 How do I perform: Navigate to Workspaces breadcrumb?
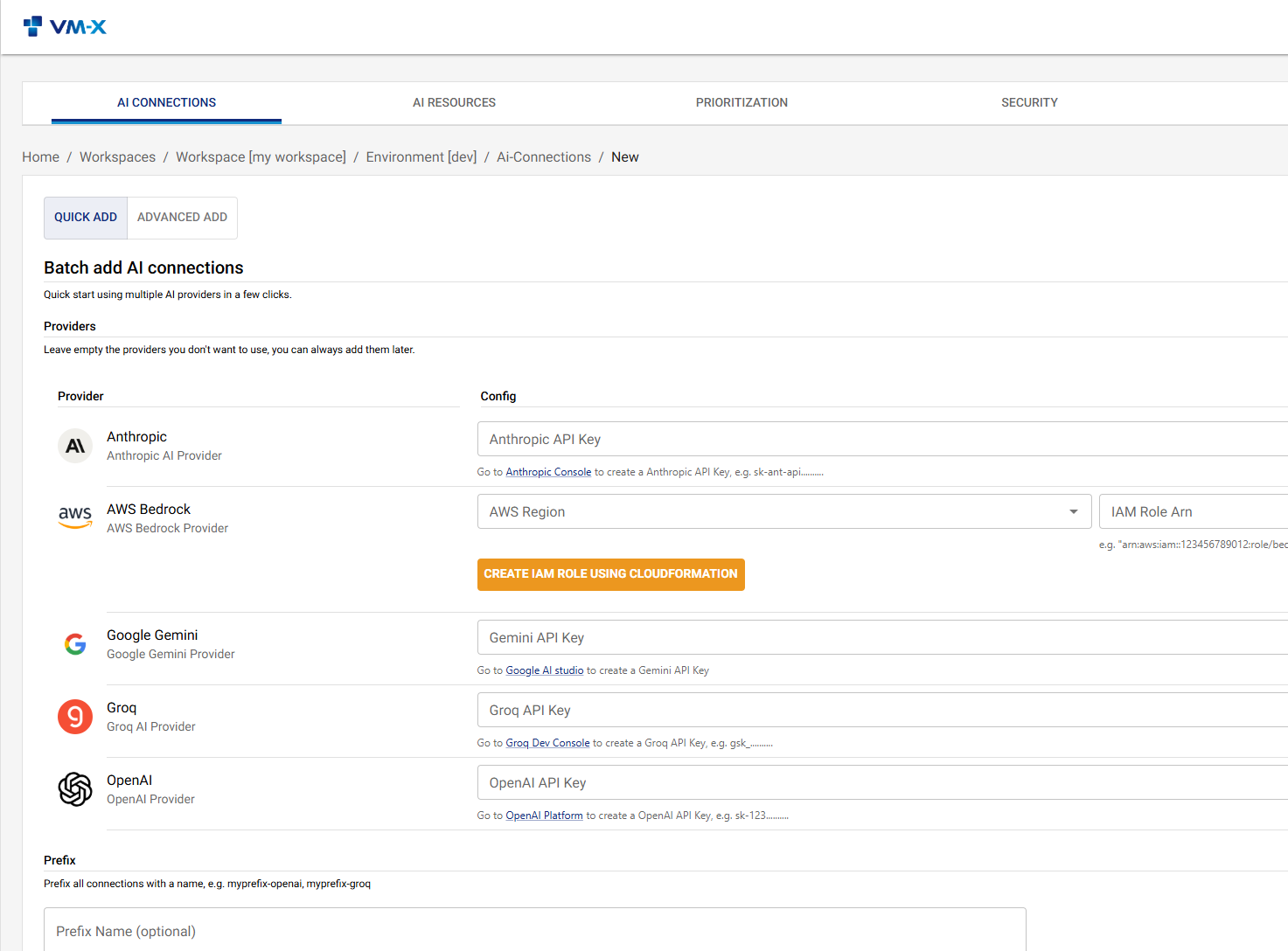[x=117, y=157]
